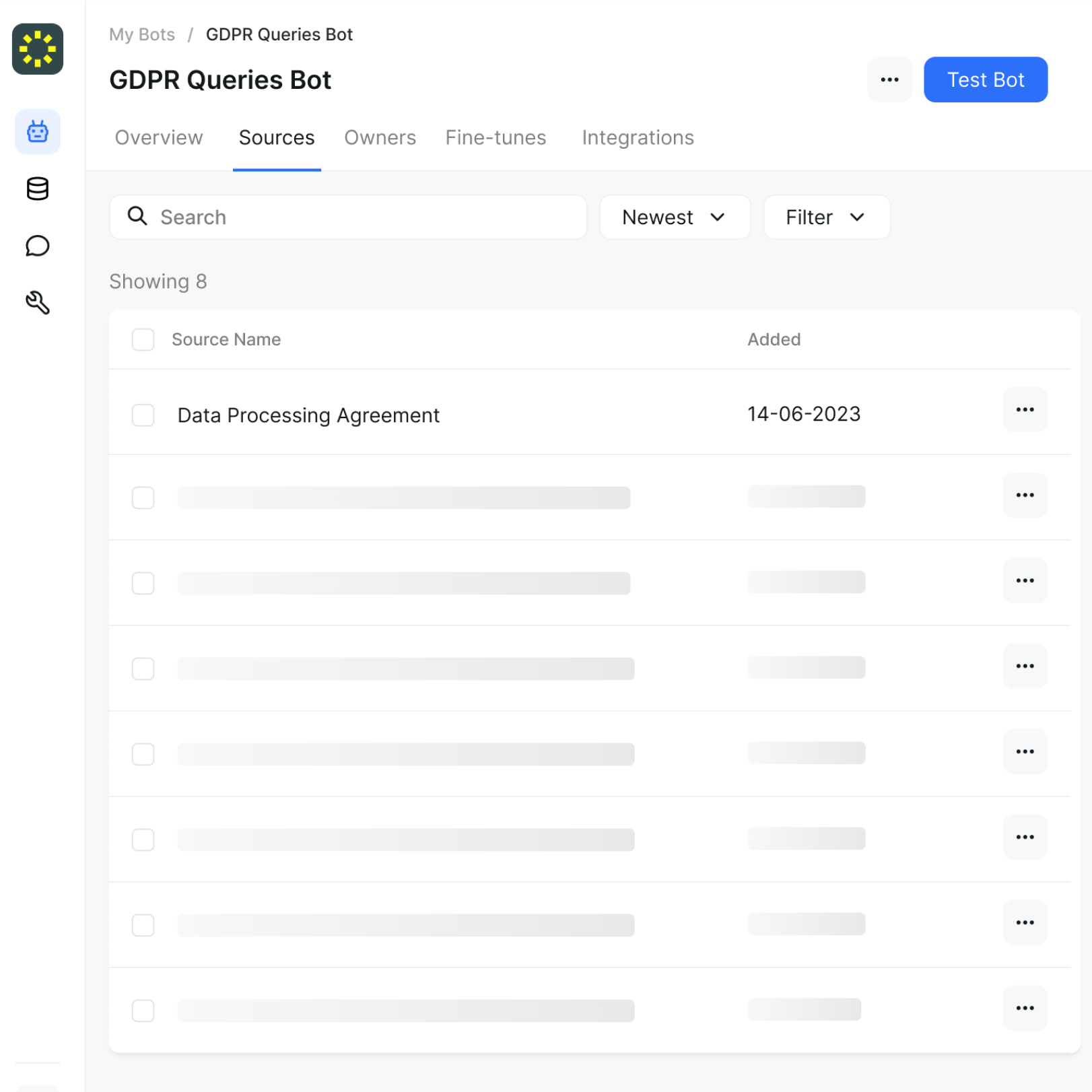Open the Filter dropdown
Viewport: 1092px width, 1092px height.
(825, 217)
